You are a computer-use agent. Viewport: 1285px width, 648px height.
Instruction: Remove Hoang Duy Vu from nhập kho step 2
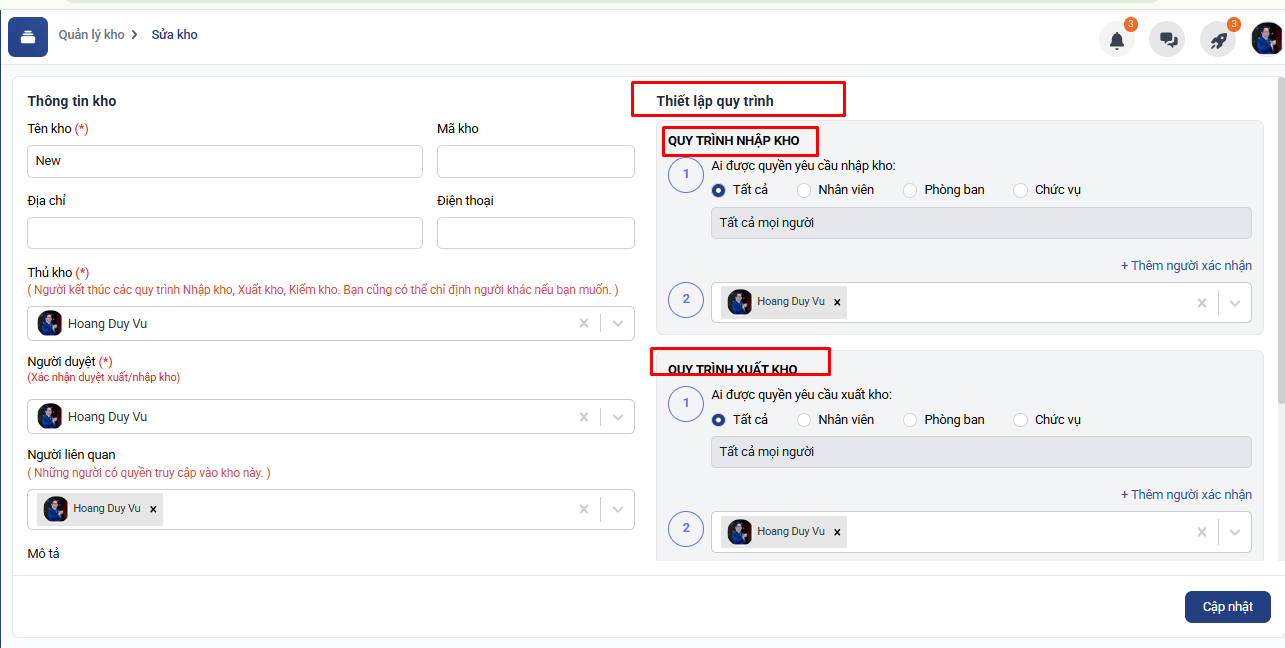pyautogui.click(x=837, y=302)
